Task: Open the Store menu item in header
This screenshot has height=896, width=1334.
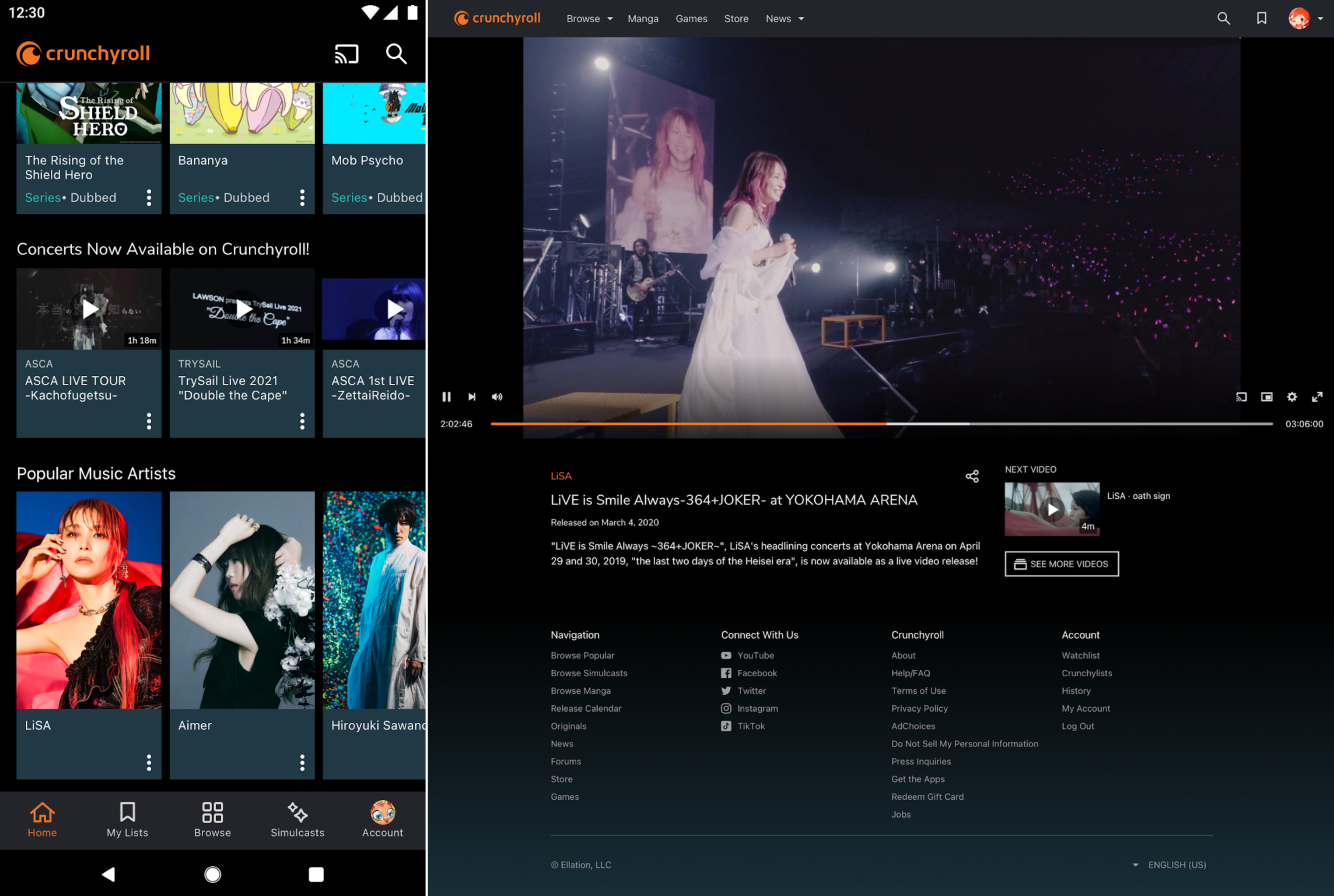Action: 736,19
